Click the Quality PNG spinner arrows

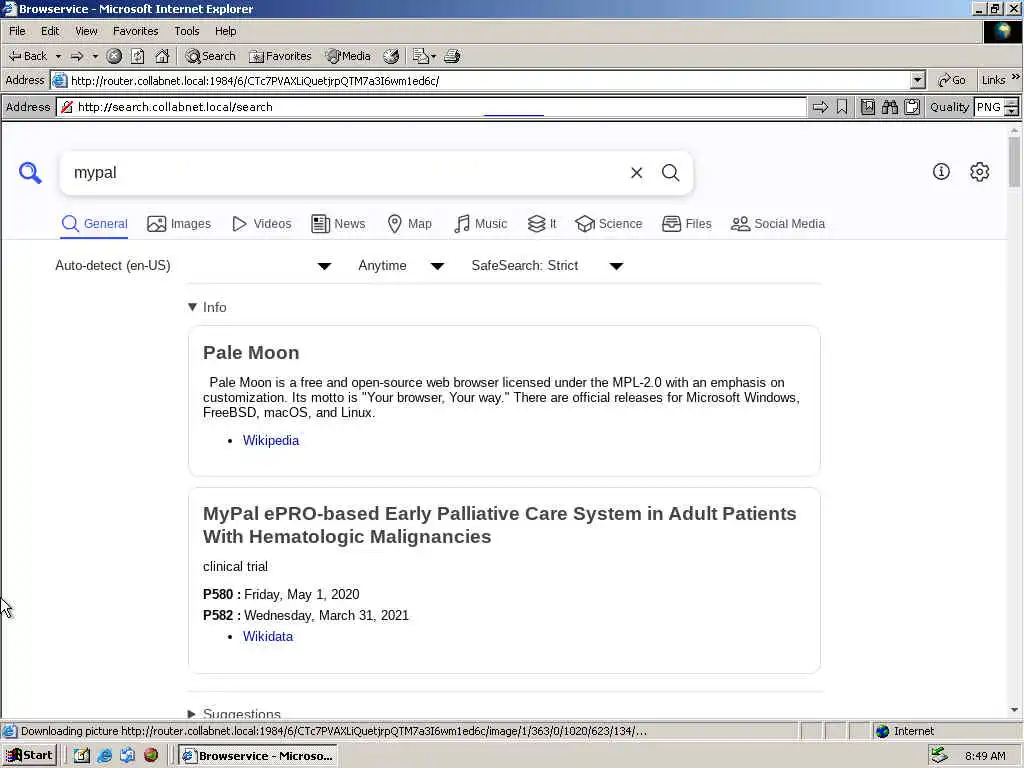point(1012,107)
